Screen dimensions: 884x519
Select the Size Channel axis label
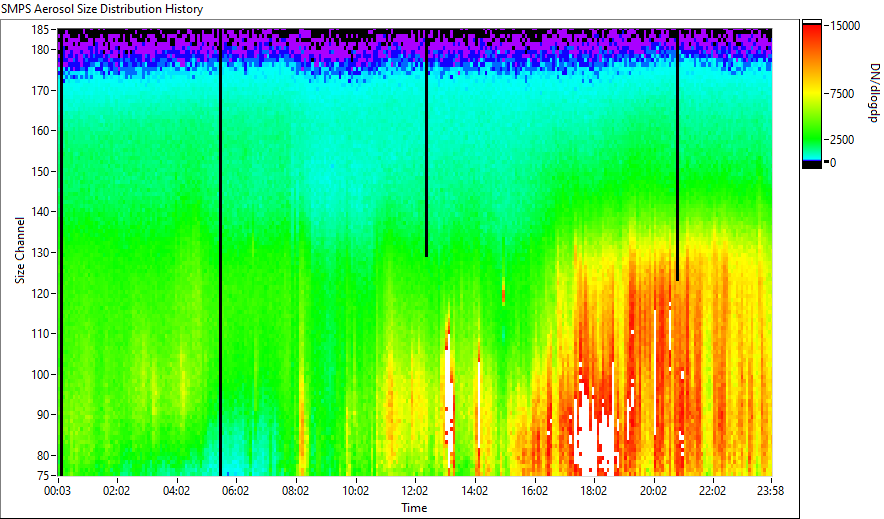point(20,250)
